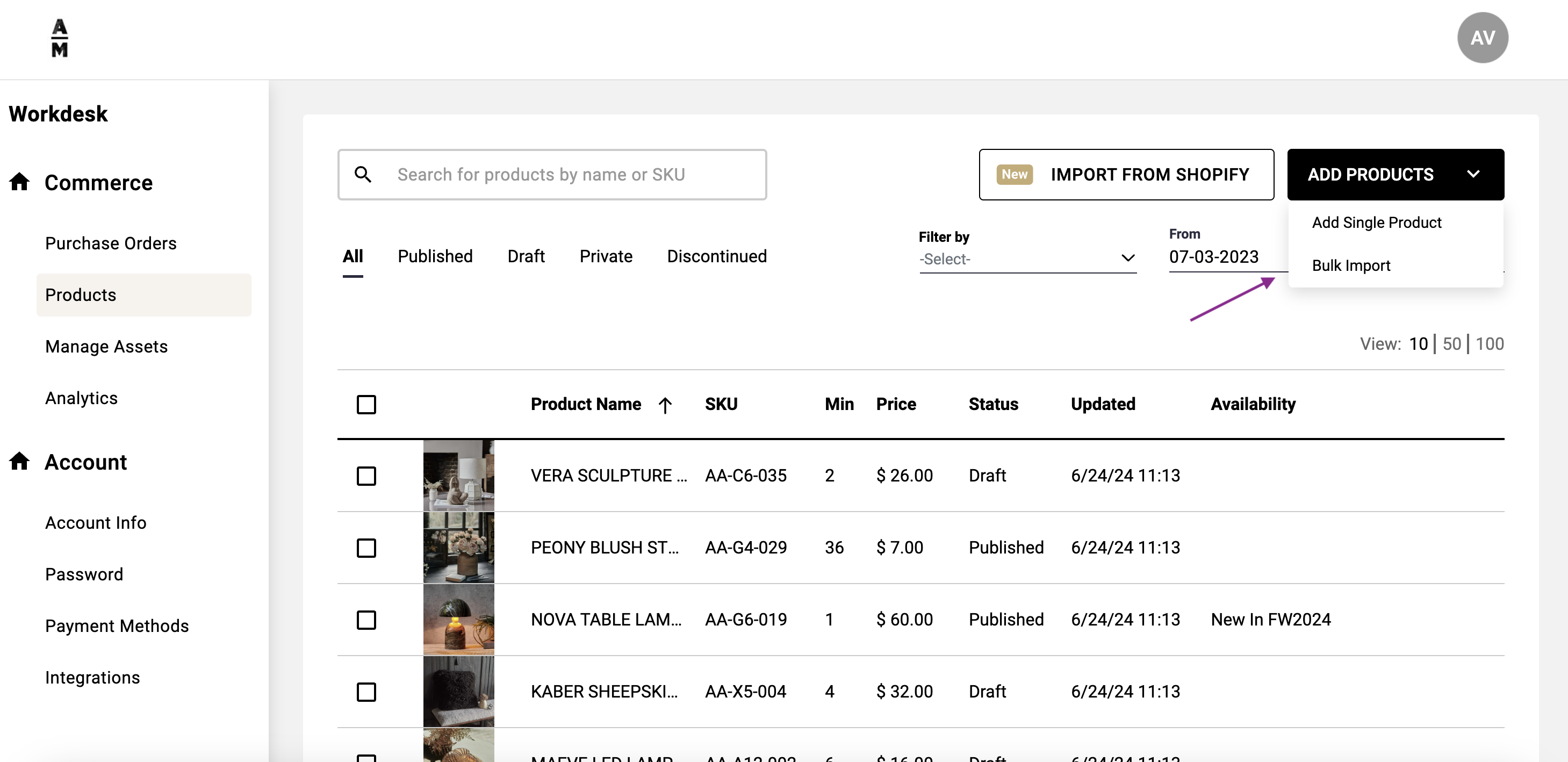Collapse the Add Products dropdown chevron
This screenshot has width=1568, height=762.
point(1473,175)
